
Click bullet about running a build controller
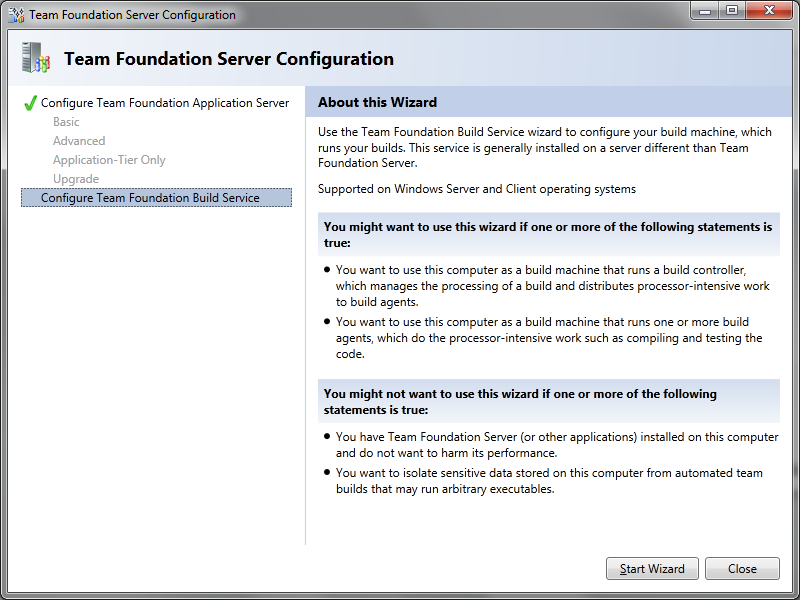[553, 286]
